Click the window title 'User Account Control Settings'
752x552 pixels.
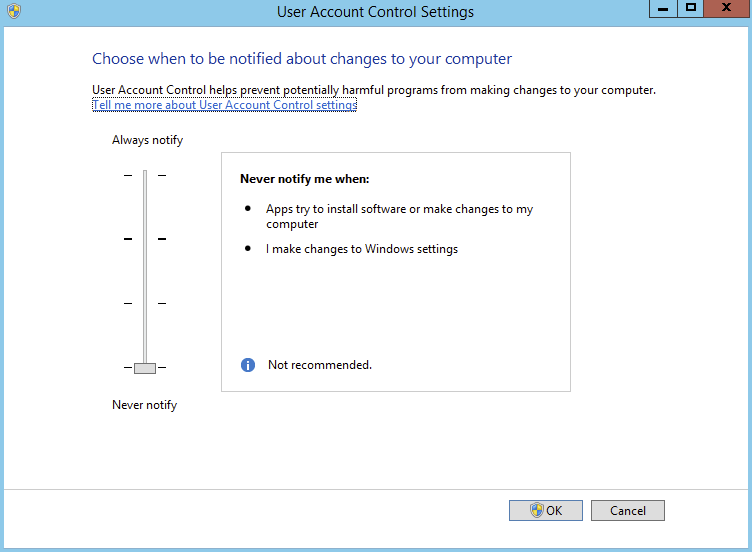pos(375,12)
